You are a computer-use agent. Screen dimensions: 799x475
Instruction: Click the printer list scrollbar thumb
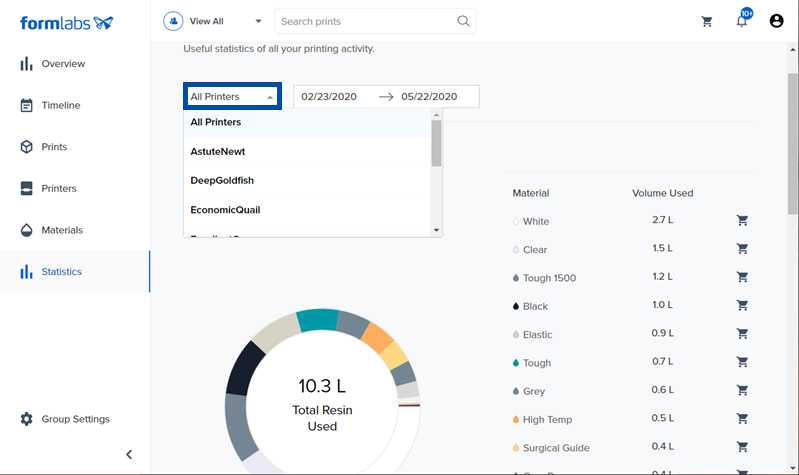436,143
